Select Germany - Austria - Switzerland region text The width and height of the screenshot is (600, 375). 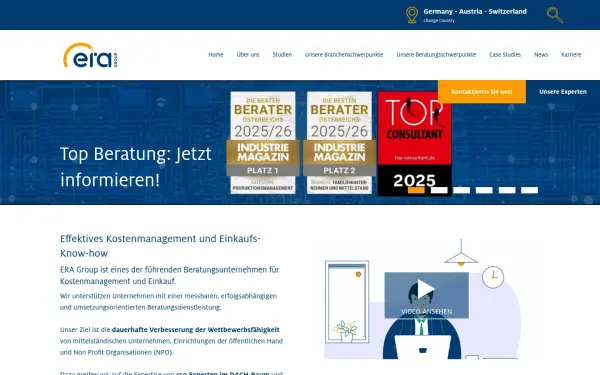(475, 11)
